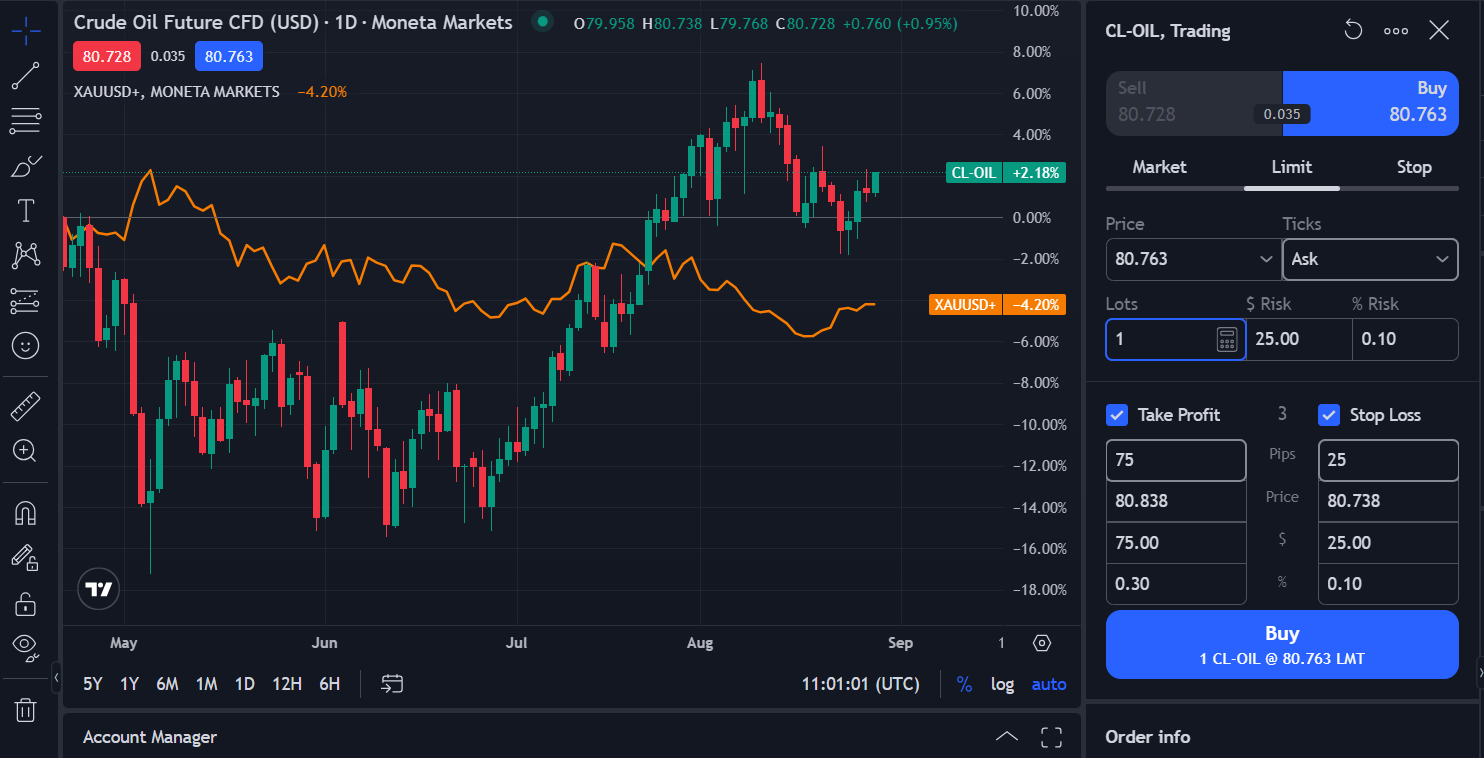The height and width of the screenshot is (758, 1484).
Task: Click the TradingView logo on the chart
Action: (99, 589)
